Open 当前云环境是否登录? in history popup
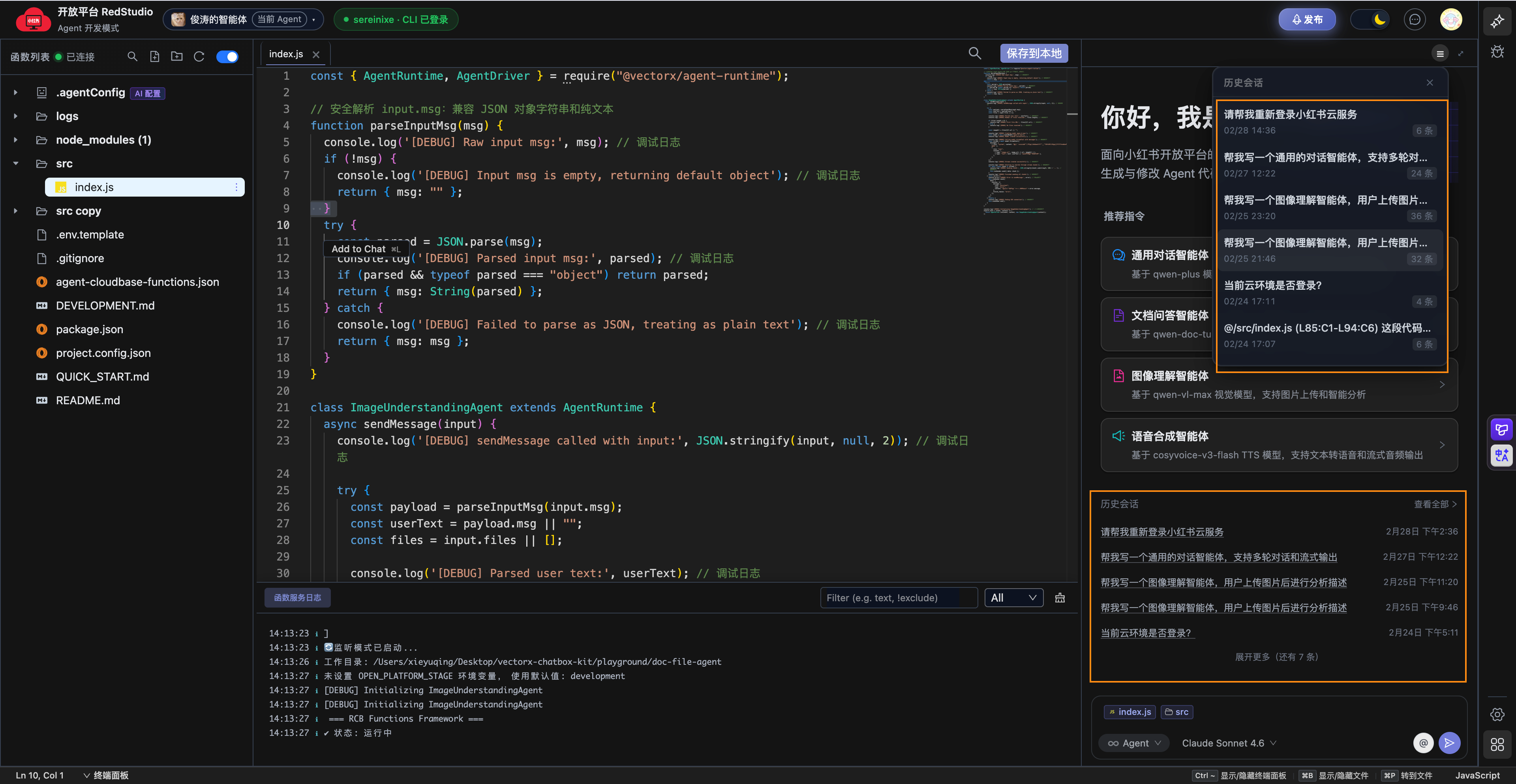The image size is (1516, 784). point(1330,293)
